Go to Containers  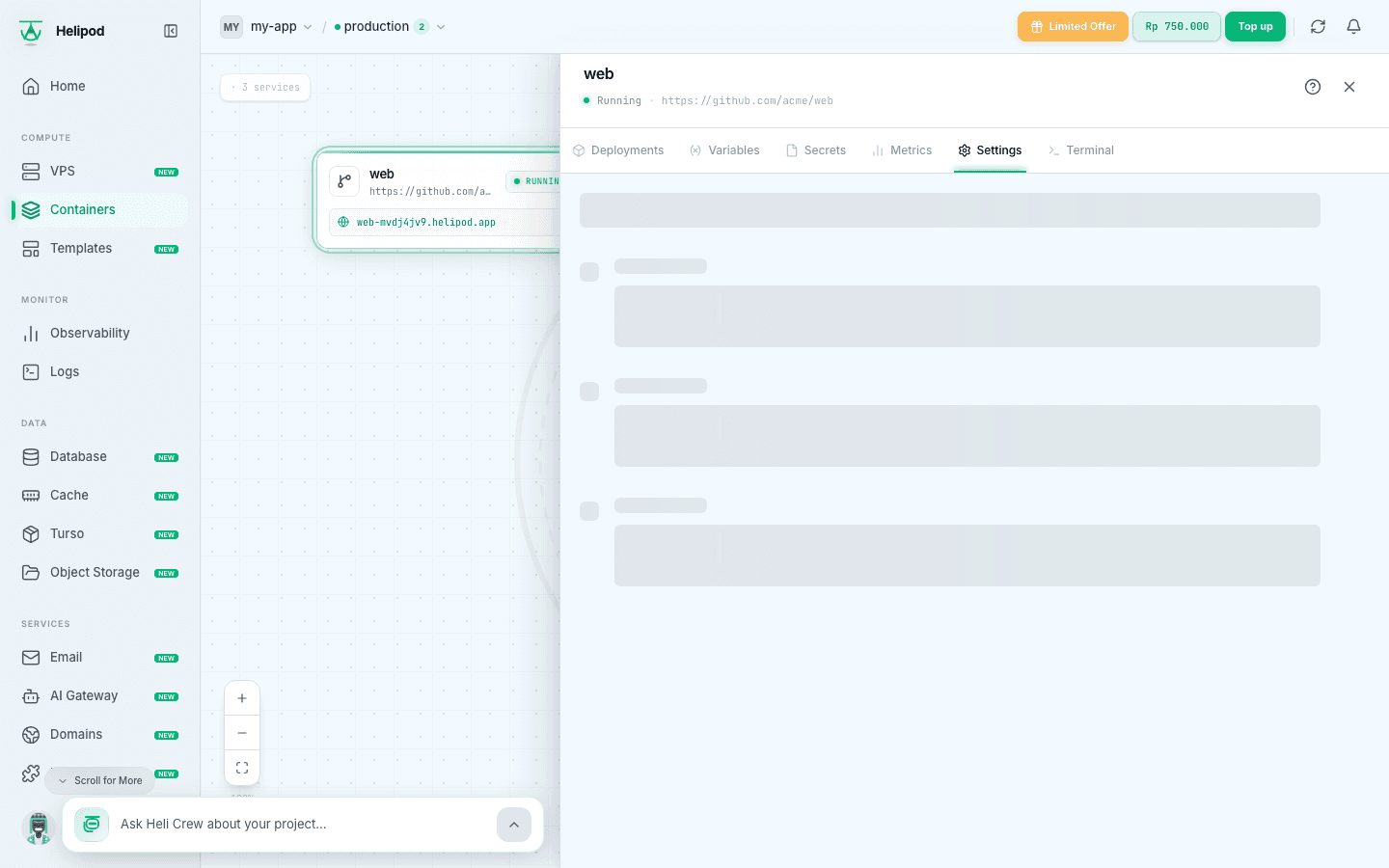pos(100,209)
